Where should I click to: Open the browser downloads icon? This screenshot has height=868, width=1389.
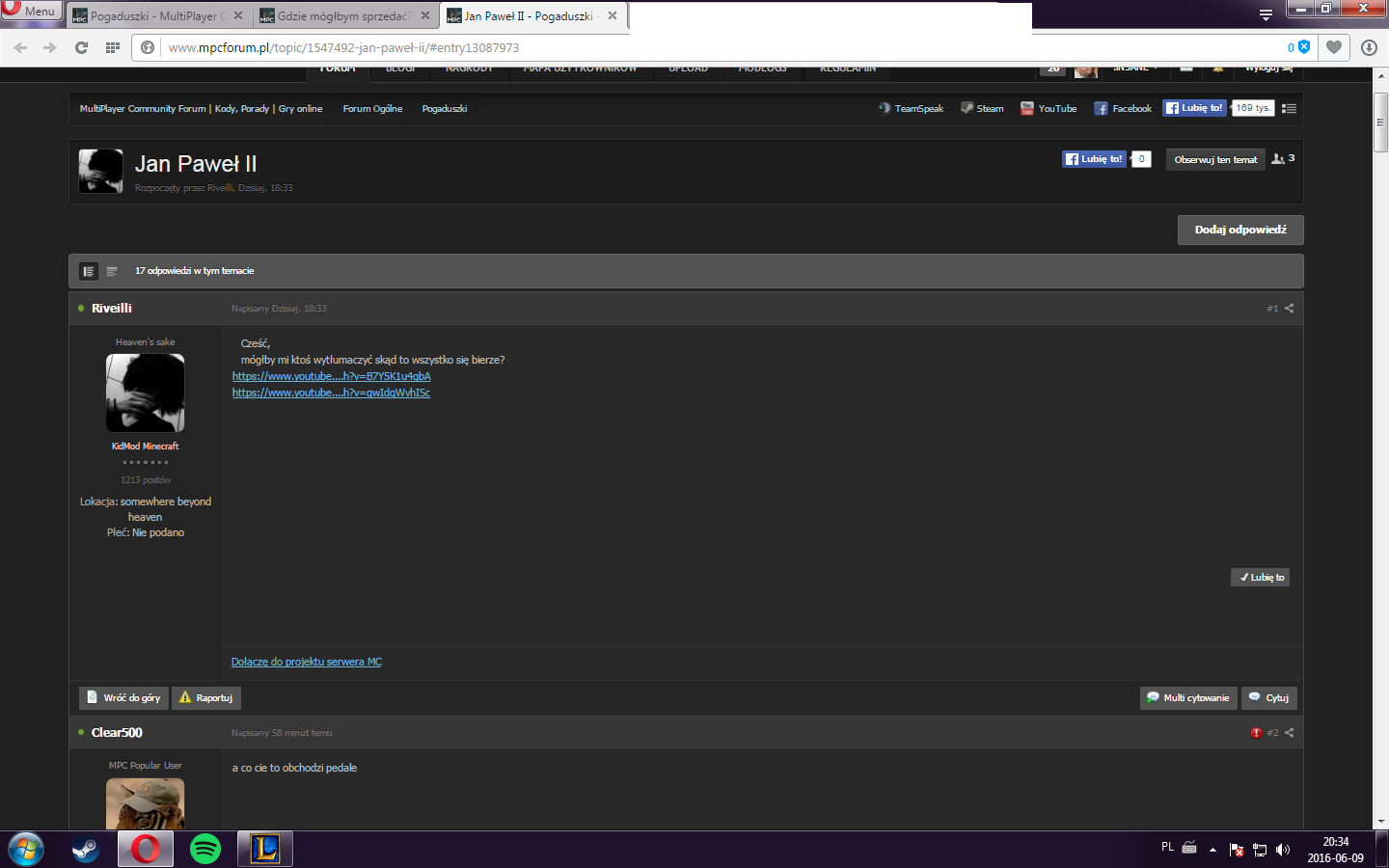[x=1369, y=47]
